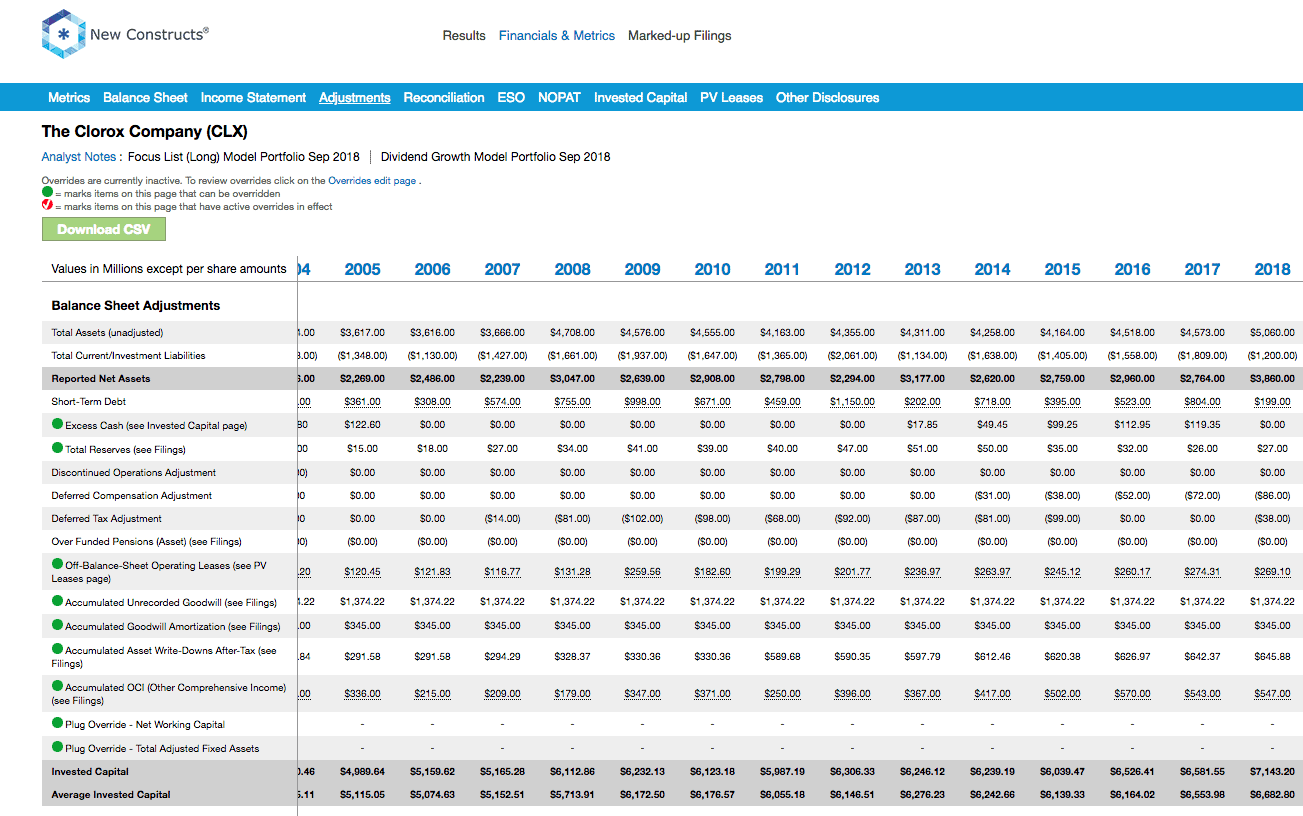Screen dimensions: 1303x816
Task: Click the 2012 year column header
Action: click(852, 269)
